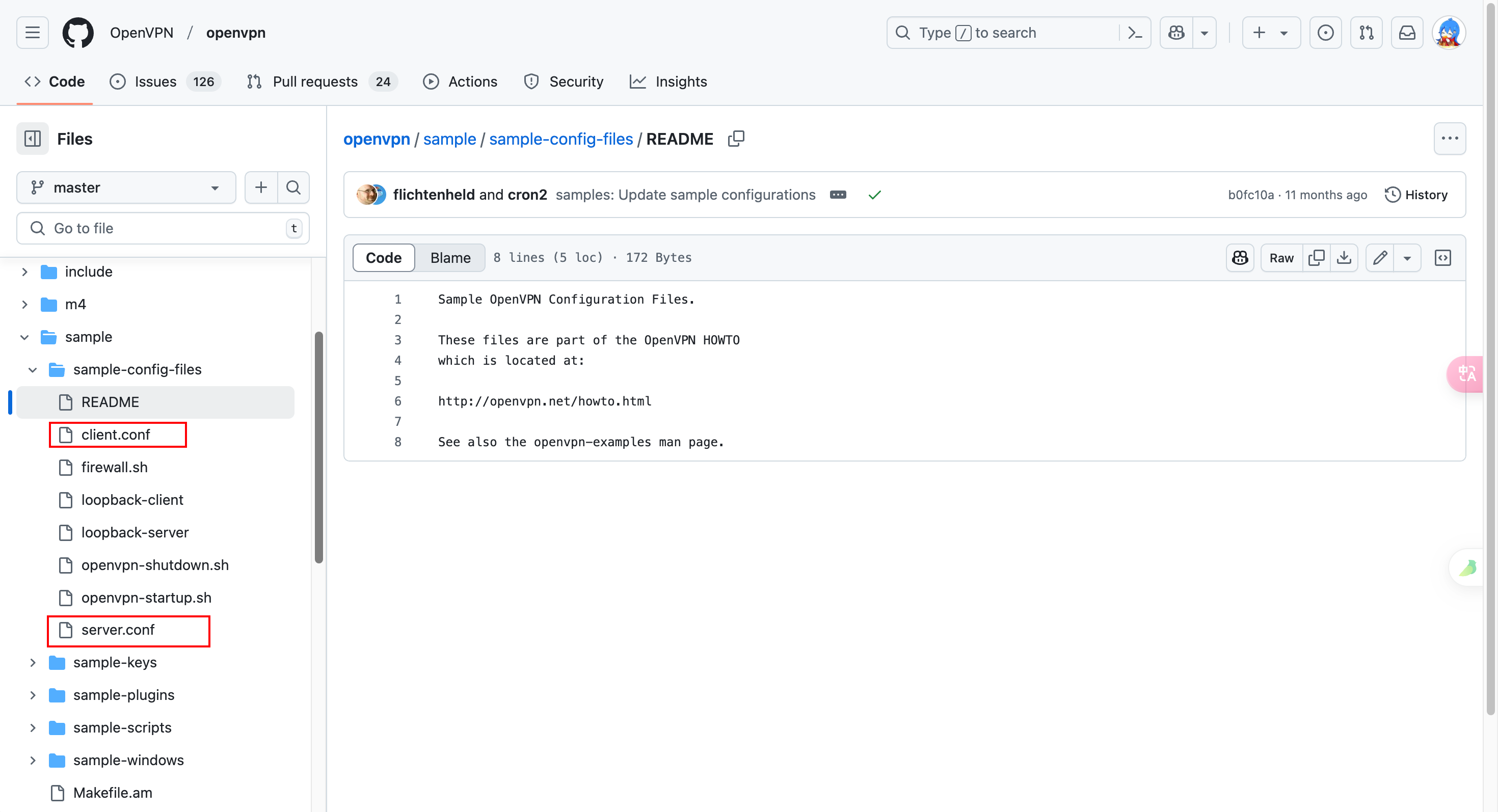Open the Pull requests tab
The width and height of the screenshot is (1498, 812).
point(314,82)
